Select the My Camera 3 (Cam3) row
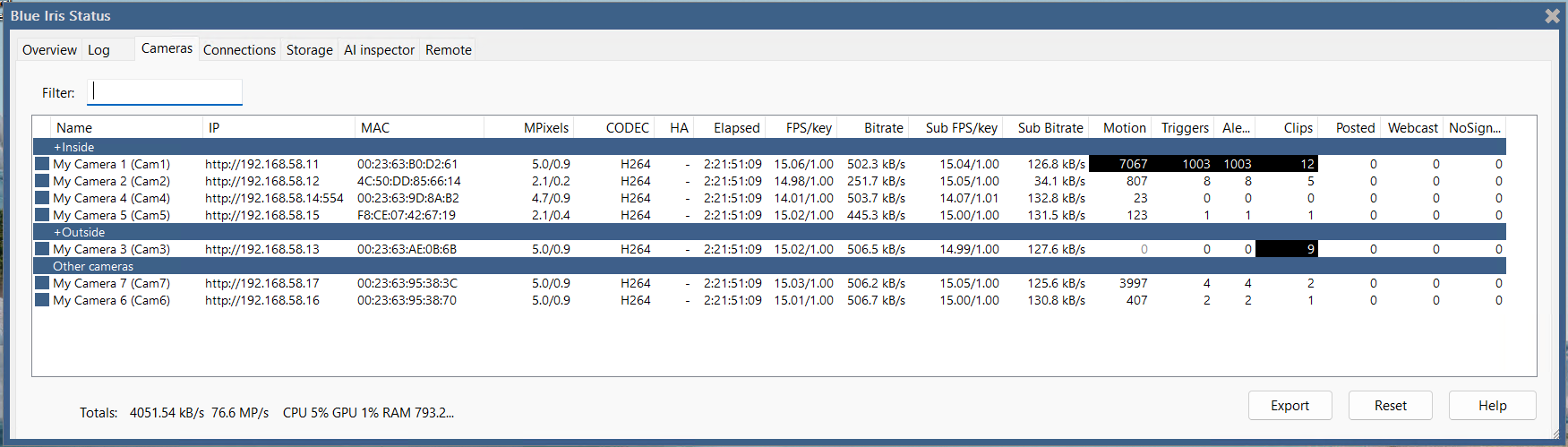Image resolution: width=1568 pixels, height=447 pixels. click(769, 249)
